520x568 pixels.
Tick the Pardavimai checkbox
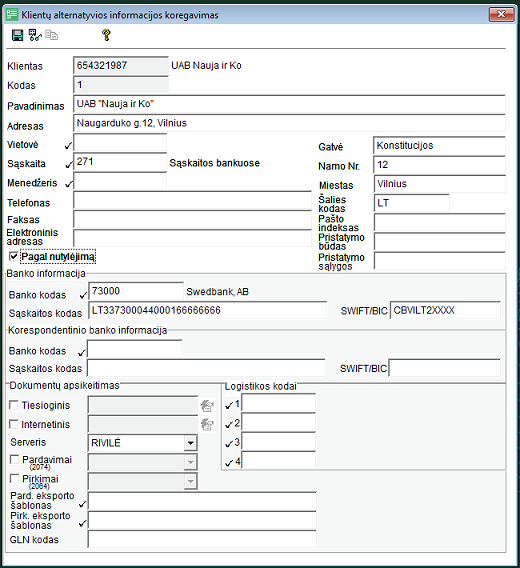click(14, 459)
